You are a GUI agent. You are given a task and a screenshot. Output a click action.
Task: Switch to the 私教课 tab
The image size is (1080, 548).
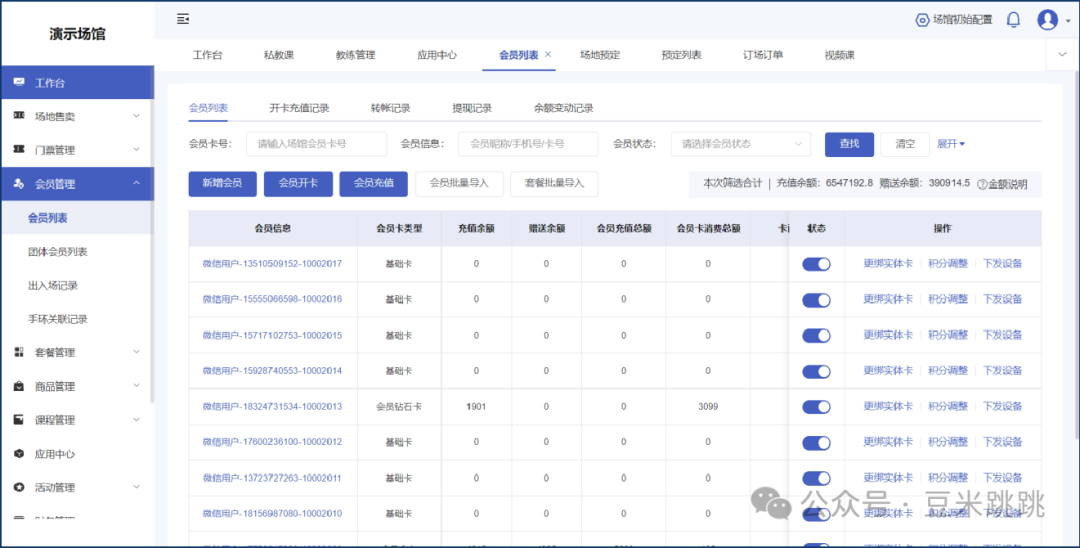point(279,55)
